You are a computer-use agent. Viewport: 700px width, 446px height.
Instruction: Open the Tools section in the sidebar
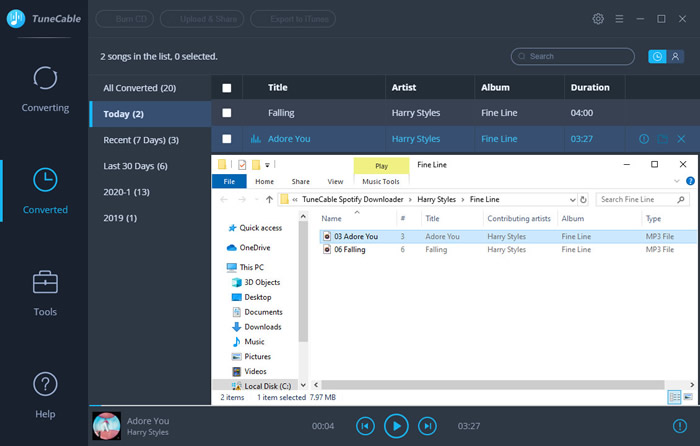tap(45, 293)
